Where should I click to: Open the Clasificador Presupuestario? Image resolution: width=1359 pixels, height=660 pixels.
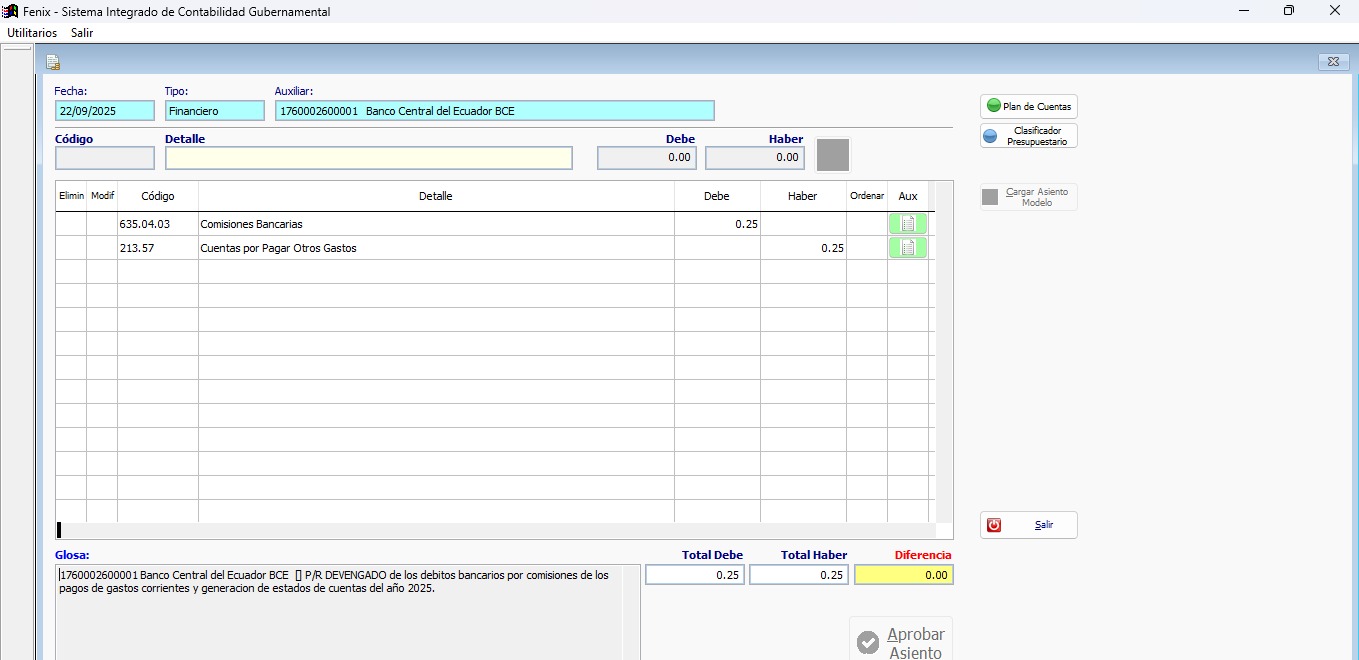click(x=1028, y=136)
